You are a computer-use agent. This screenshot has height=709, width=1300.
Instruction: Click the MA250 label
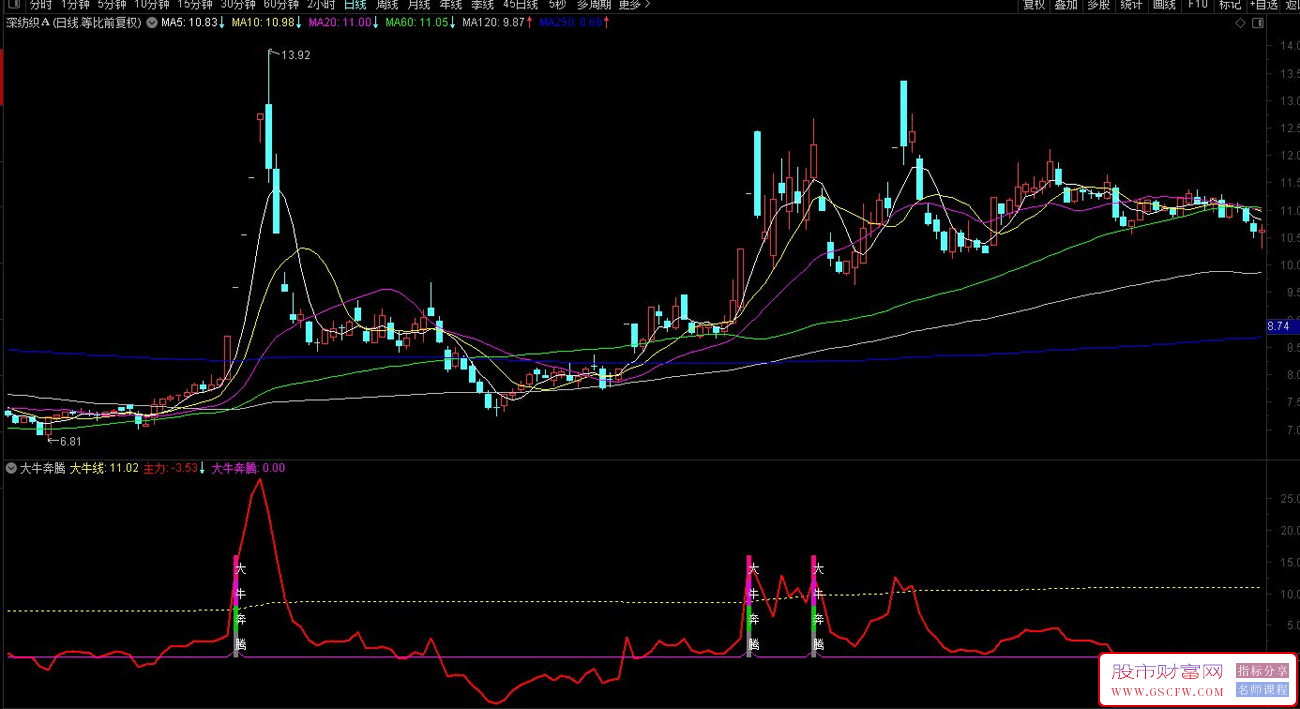pos(571,22)
